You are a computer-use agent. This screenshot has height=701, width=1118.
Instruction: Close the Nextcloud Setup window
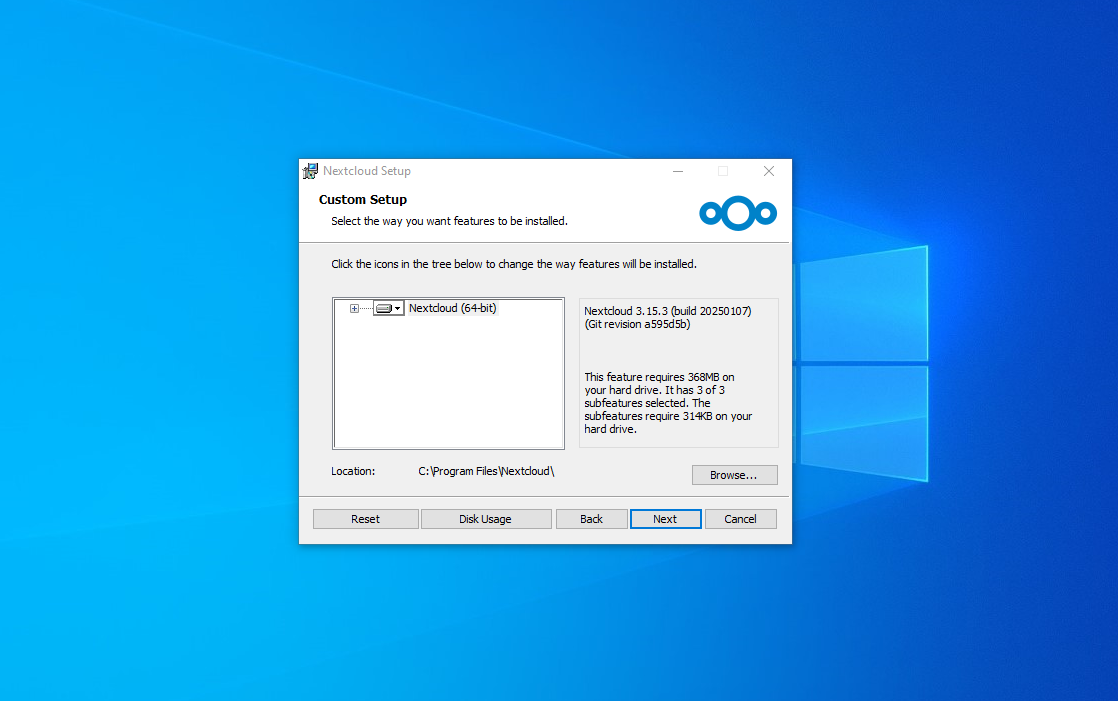[769, 171]
